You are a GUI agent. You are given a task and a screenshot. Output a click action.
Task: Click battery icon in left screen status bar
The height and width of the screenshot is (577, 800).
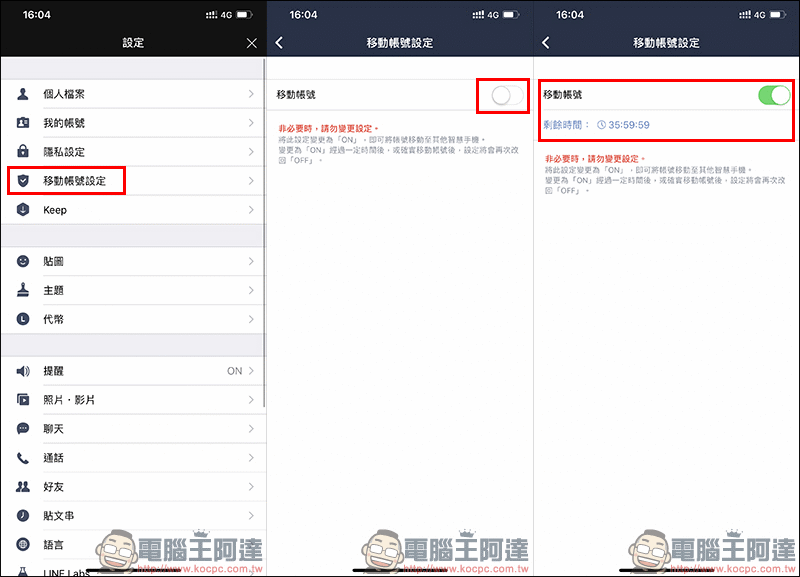click(x=245, y=15)
